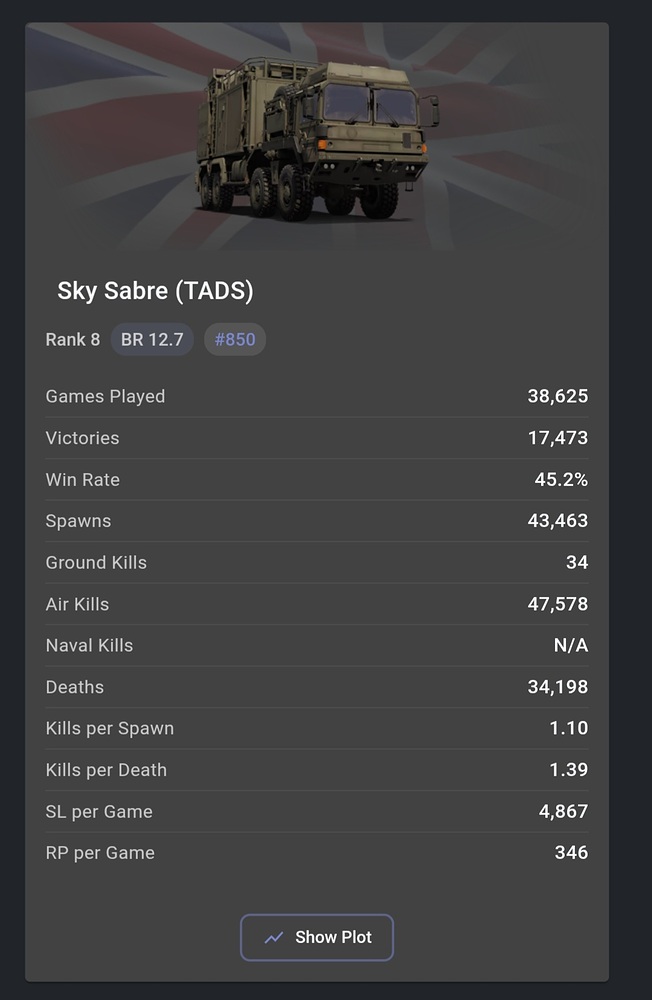The image size is (652, 1000).
Task: Click the Sky Sabre truck image
Action: (x=317, y=139)
